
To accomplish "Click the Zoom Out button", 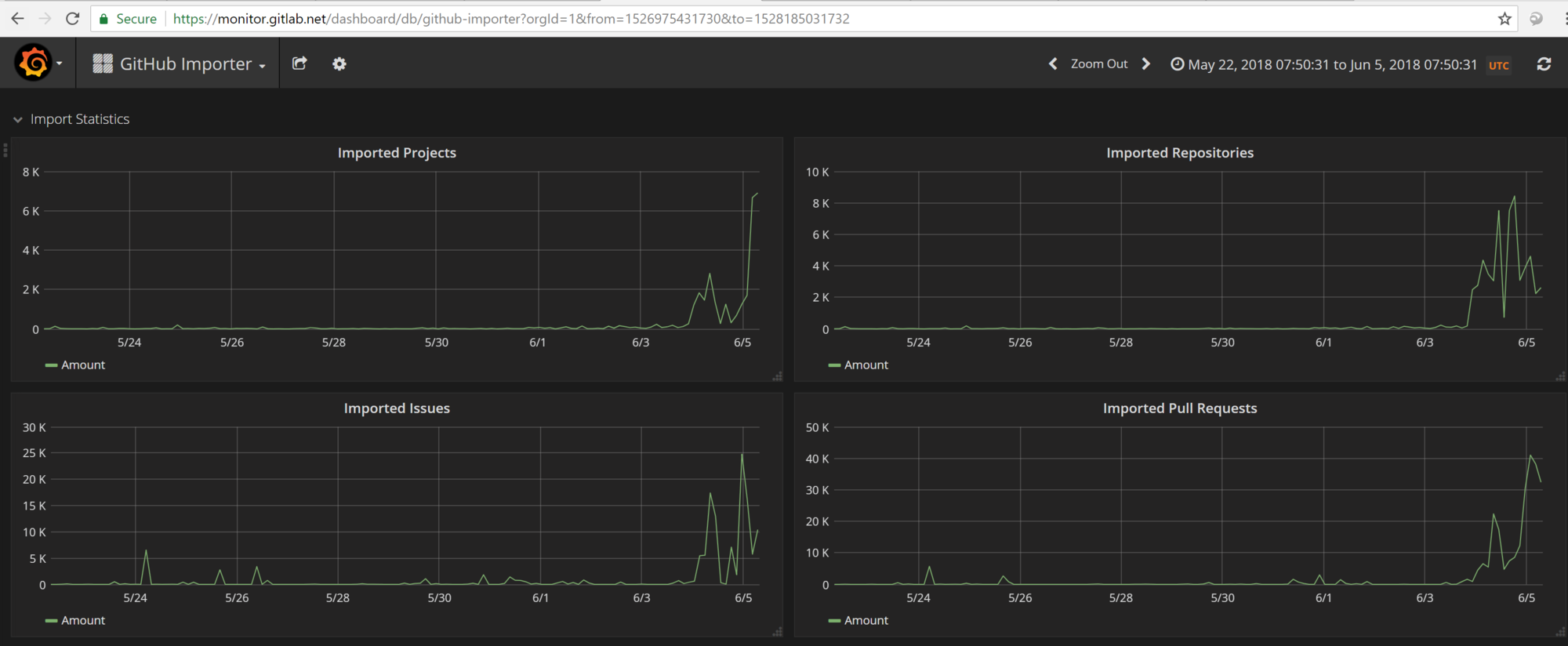I will point(1098,64).
